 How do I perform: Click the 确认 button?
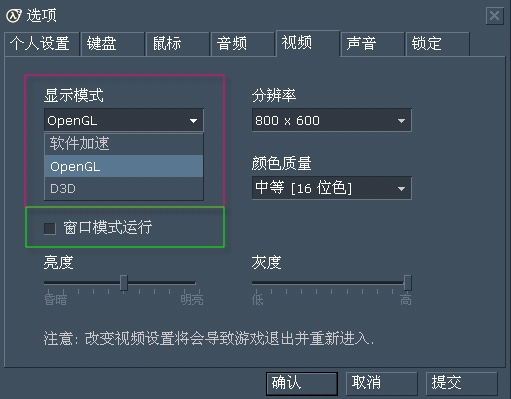(x=302, y=383)
